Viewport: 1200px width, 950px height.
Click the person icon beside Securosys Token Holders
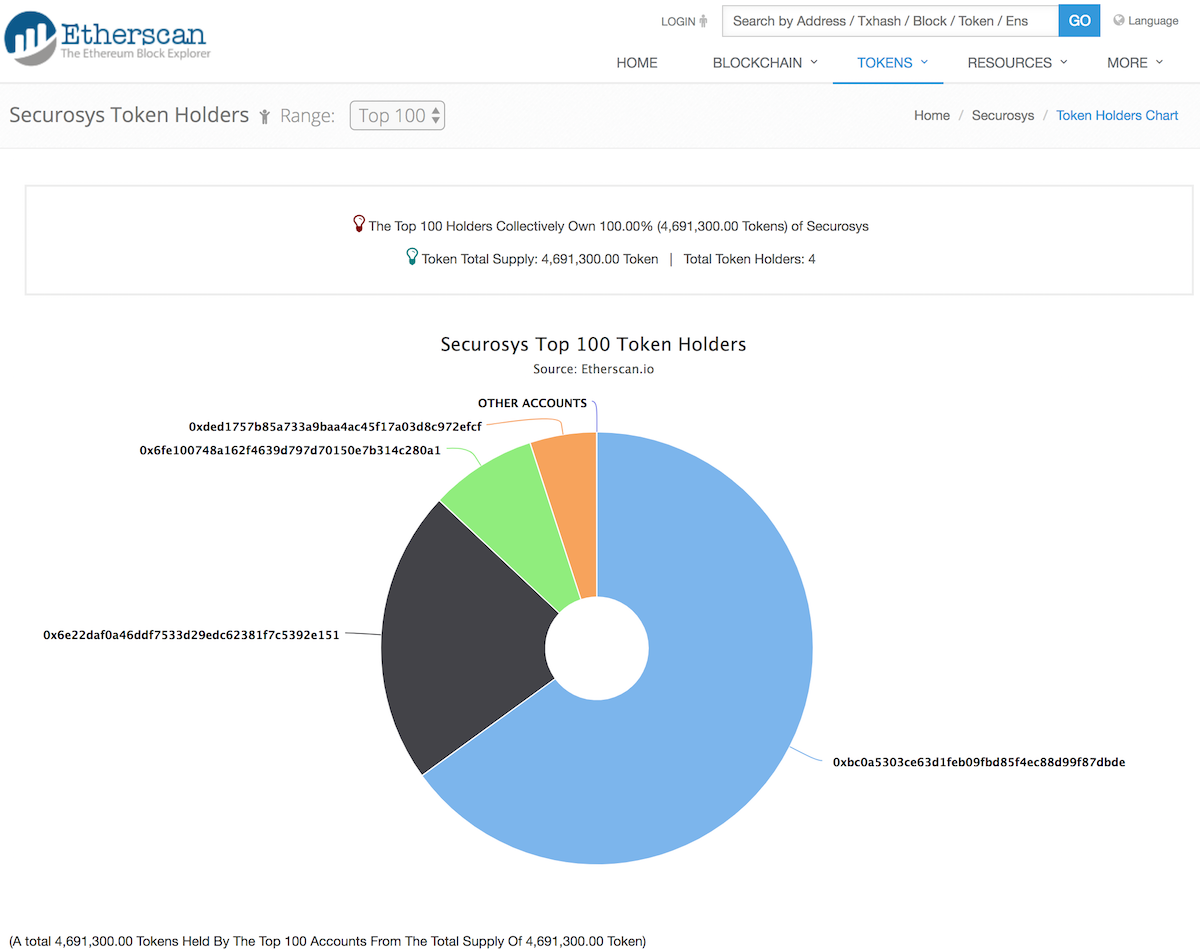coord(265,117)
